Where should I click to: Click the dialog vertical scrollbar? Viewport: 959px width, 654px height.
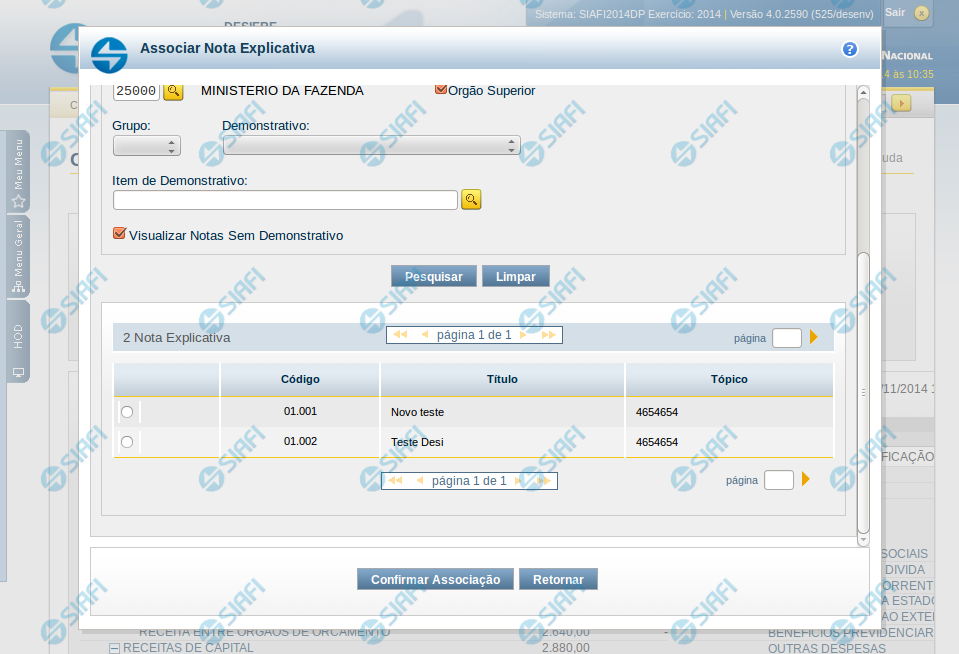tap(863, 390)
